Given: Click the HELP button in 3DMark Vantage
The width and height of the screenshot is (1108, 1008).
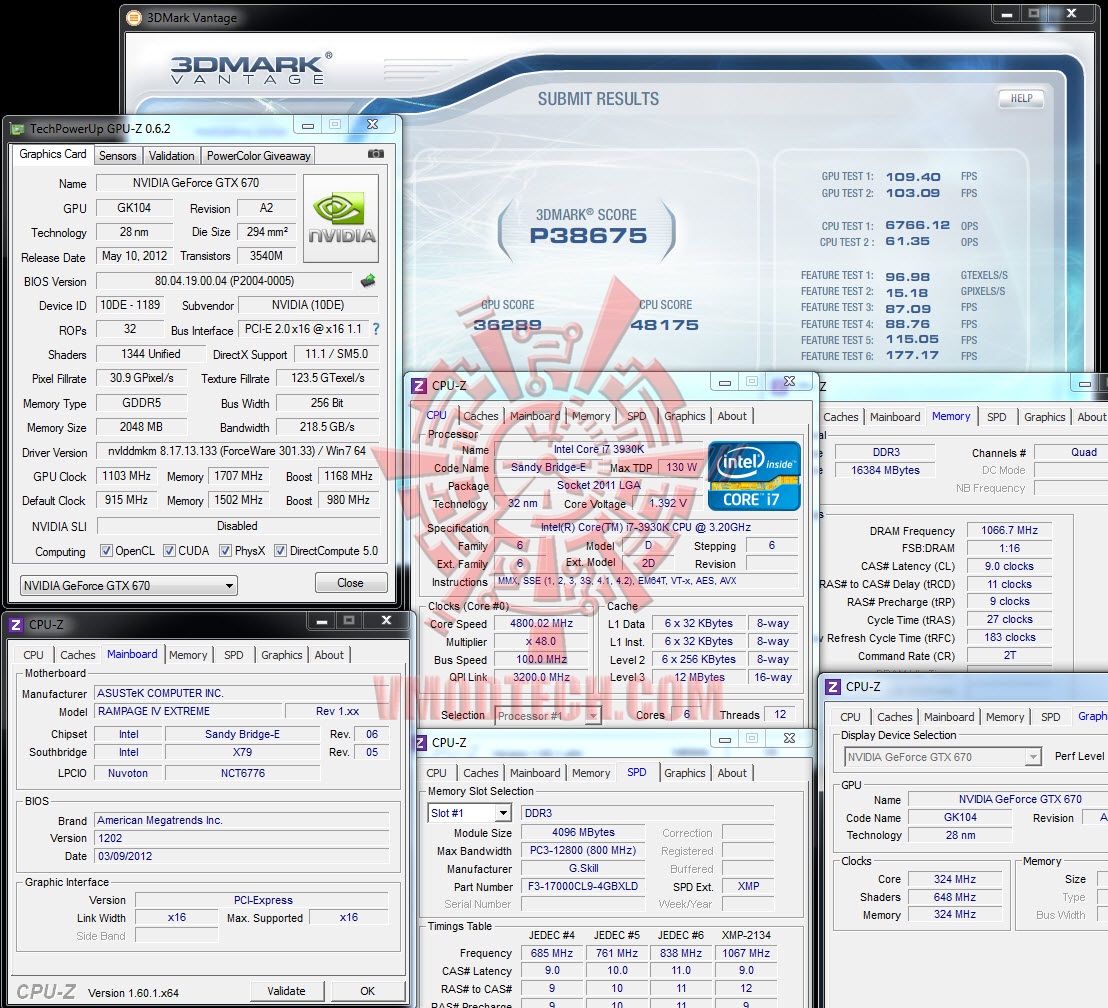Looking at the screenshot, I should click(x=1021, y=98).
